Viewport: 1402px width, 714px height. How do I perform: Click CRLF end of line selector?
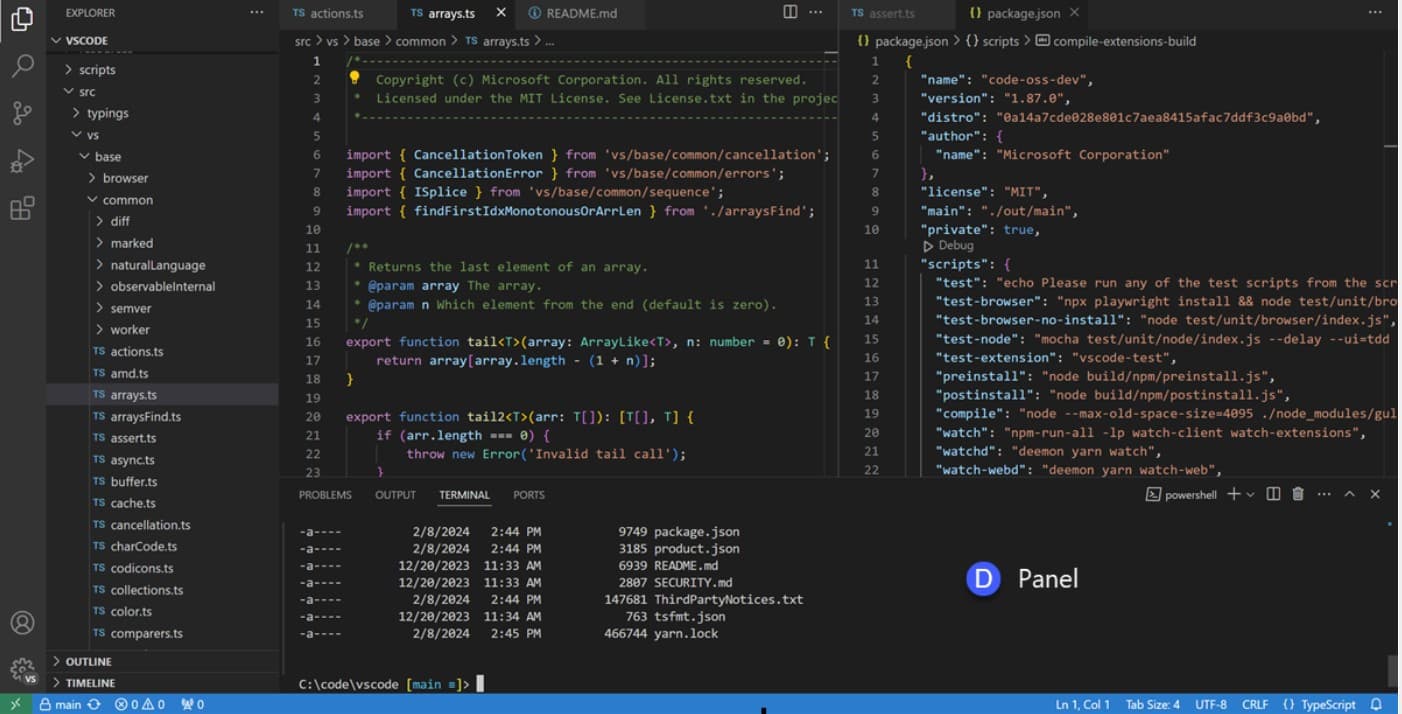click(x=1255, y=704)
